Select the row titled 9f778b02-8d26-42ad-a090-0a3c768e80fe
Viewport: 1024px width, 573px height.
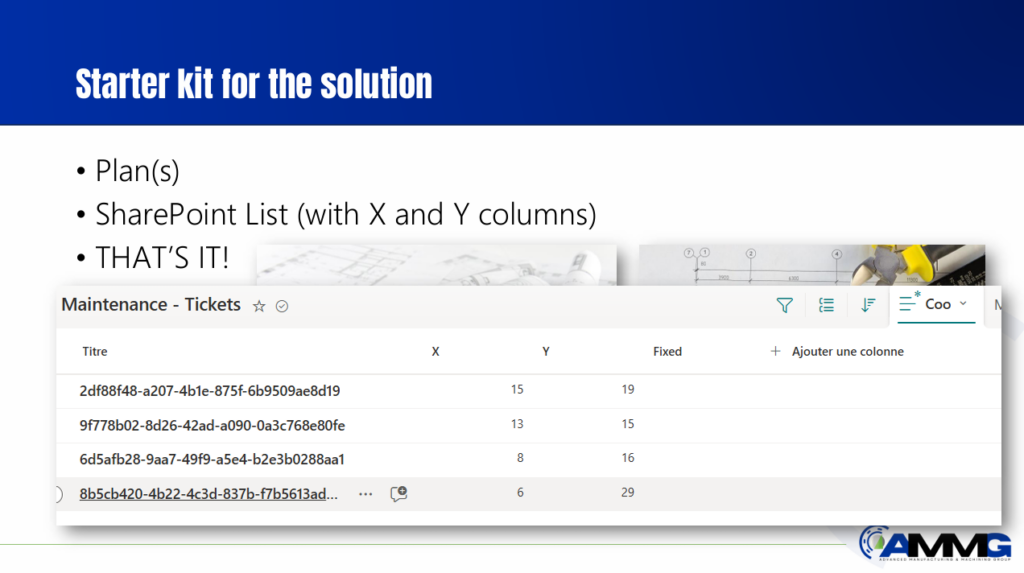click(x=212, y=425)
